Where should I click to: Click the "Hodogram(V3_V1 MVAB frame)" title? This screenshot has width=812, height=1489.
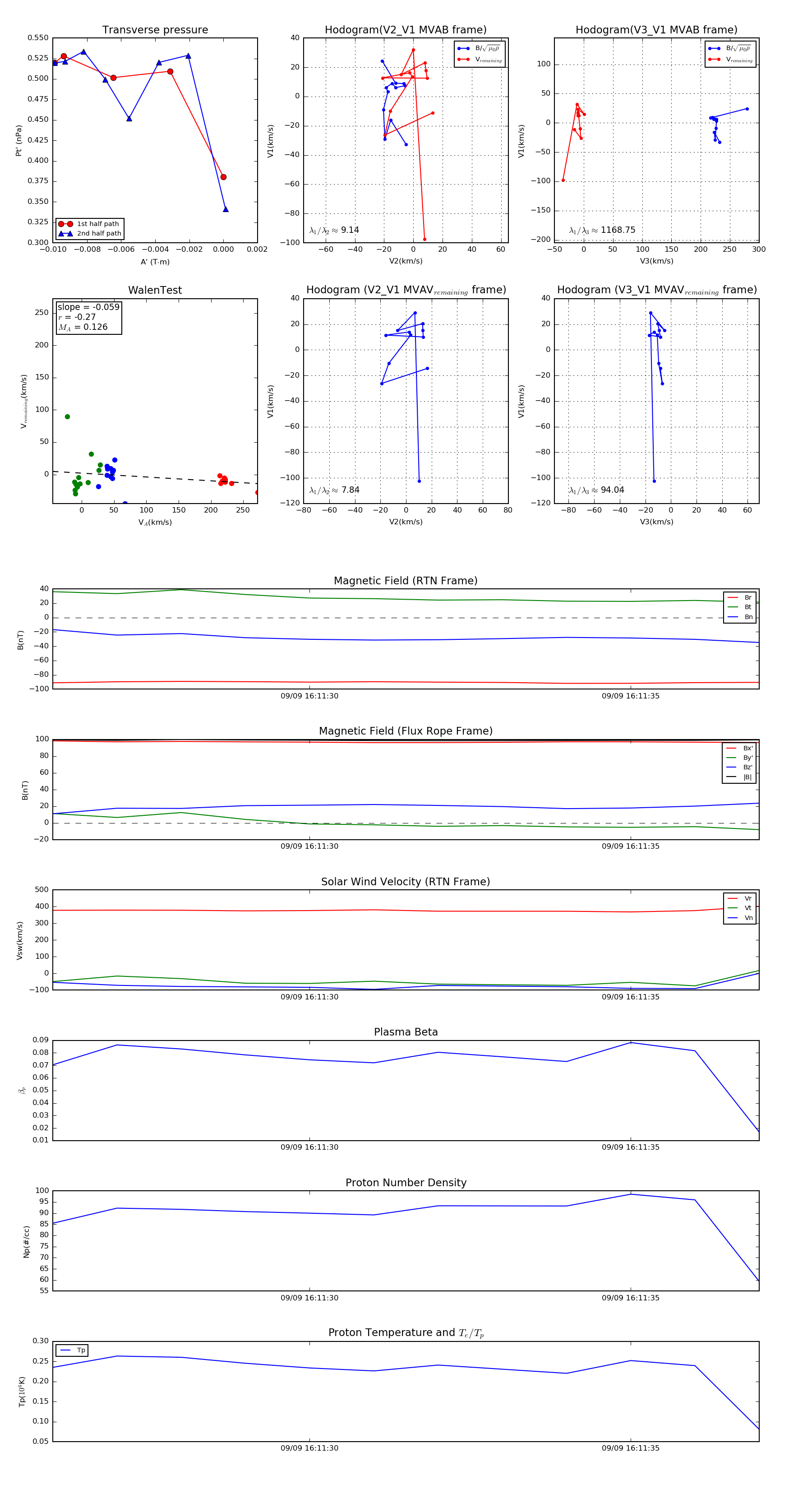(x=656, y=30)
